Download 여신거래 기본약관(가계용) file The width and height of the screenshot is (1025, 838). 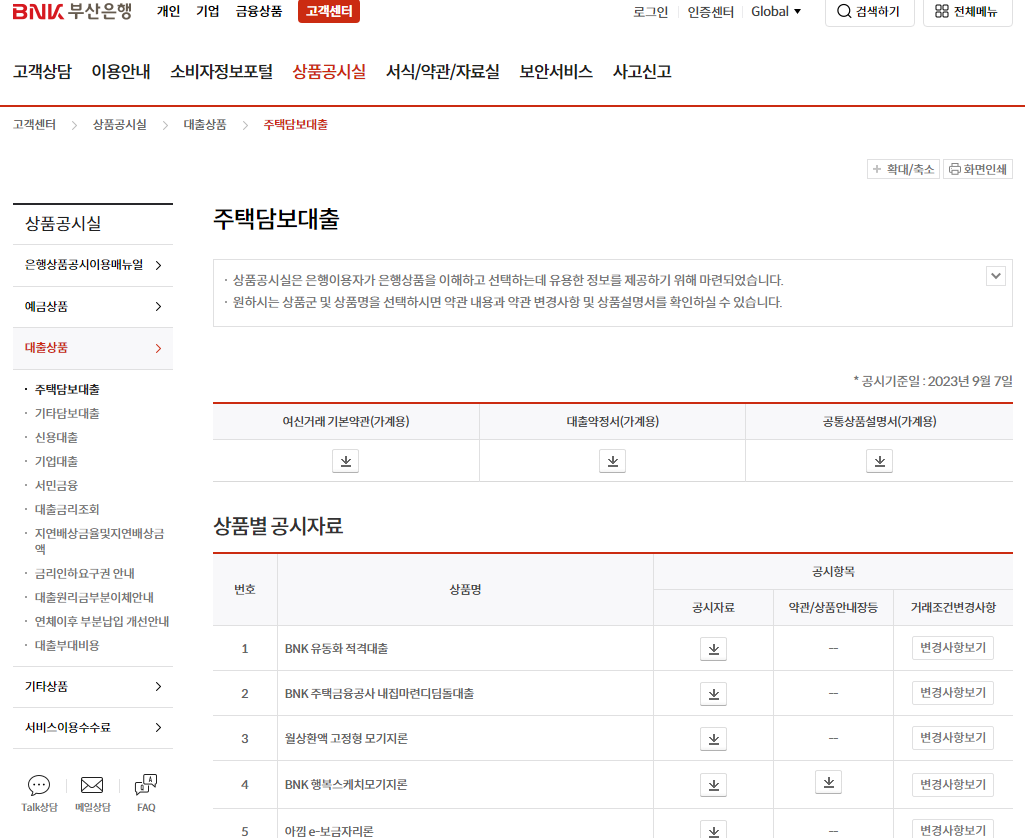coord(346,461)
